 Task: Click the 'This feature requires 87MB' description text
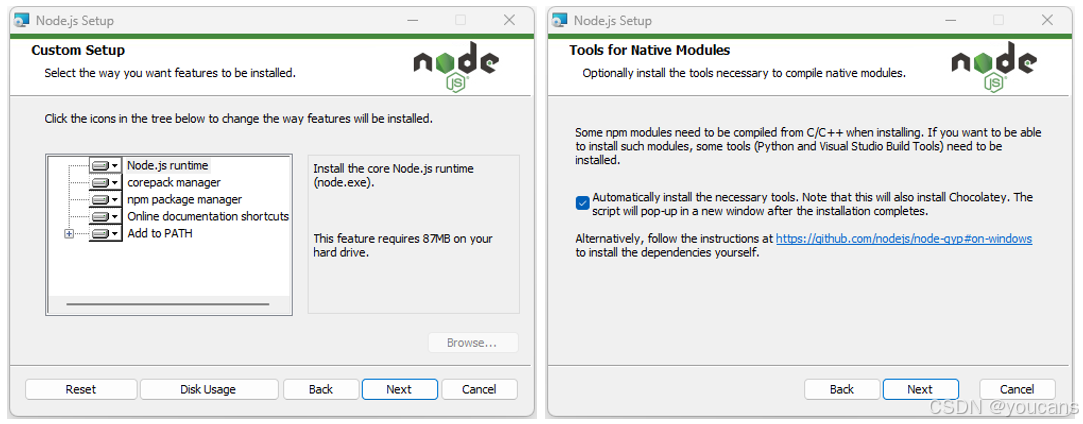click(403, 245)
